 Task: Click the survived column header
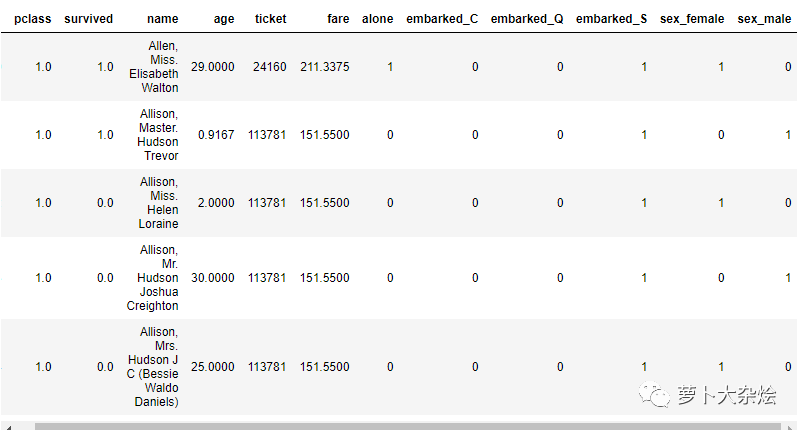[88, 19]
